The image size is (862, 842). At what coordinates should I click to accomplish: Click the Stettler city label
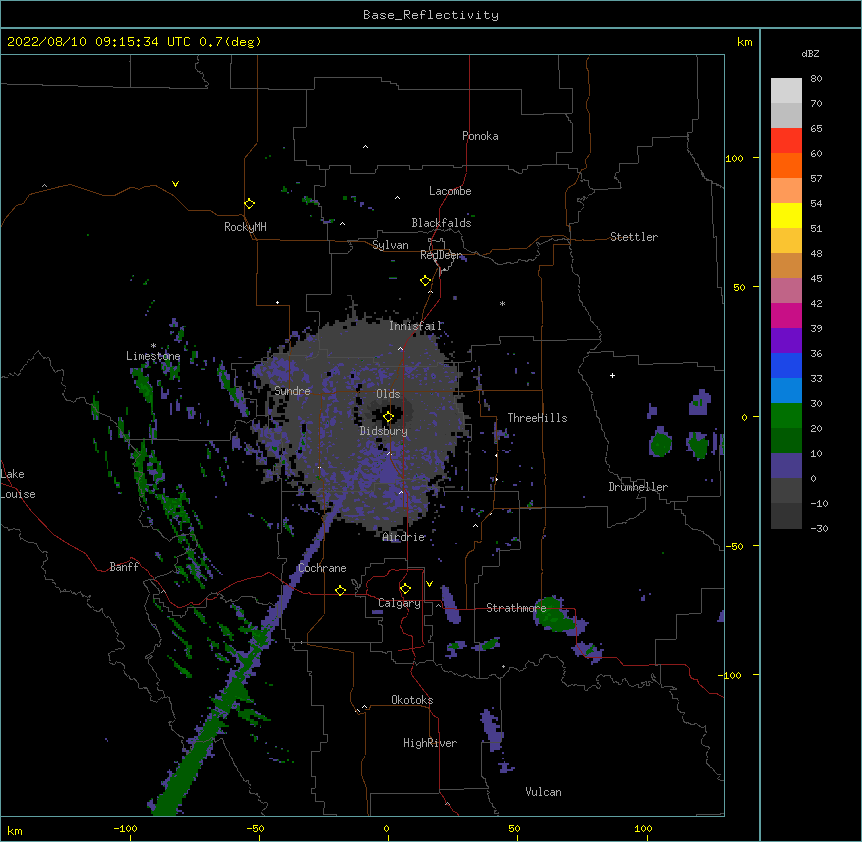(634, 237)
